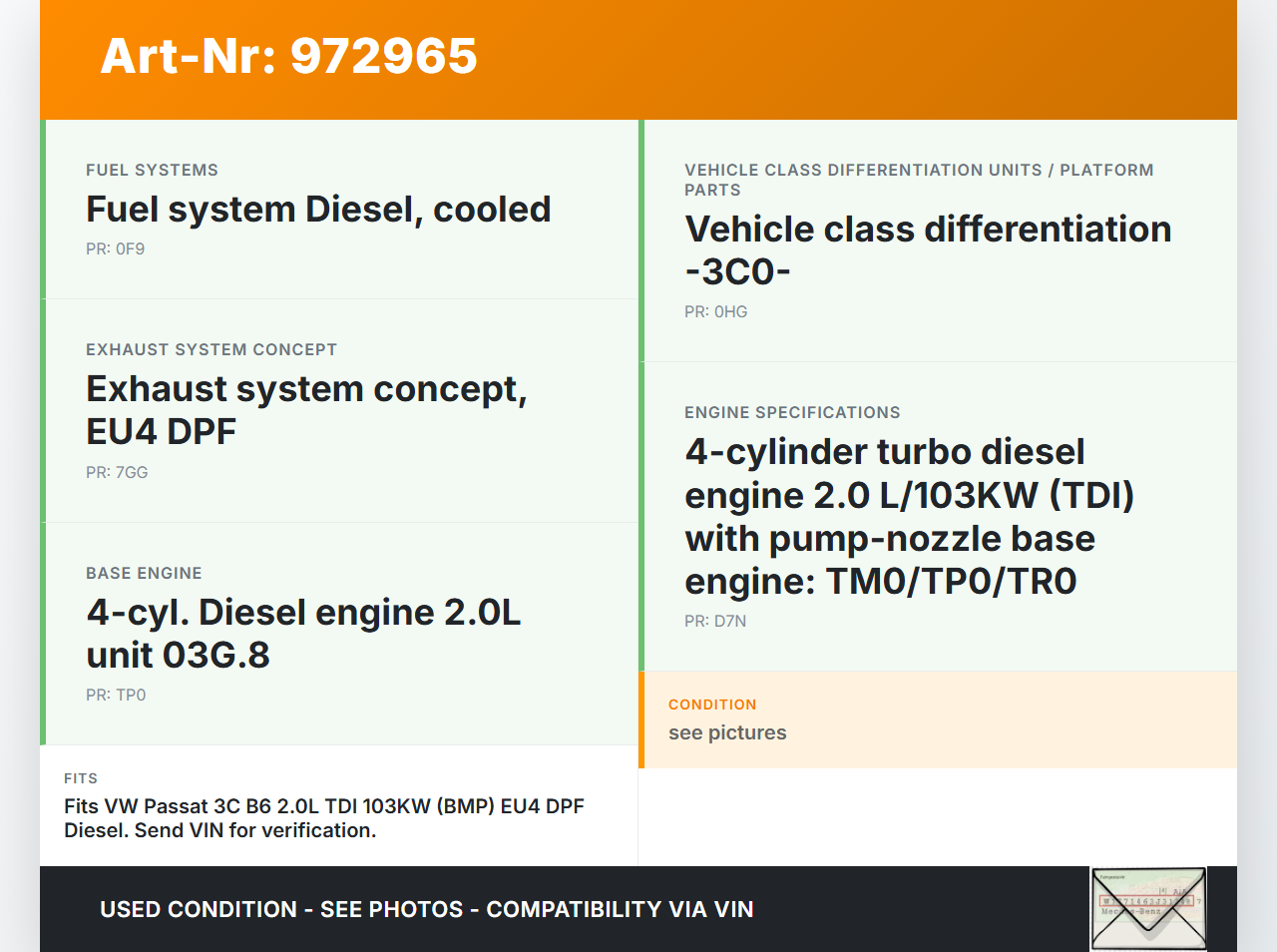Click the FUEL SYSTEMS category label
The width and height of the screenshot is (1277, 952).
point(152,171)
